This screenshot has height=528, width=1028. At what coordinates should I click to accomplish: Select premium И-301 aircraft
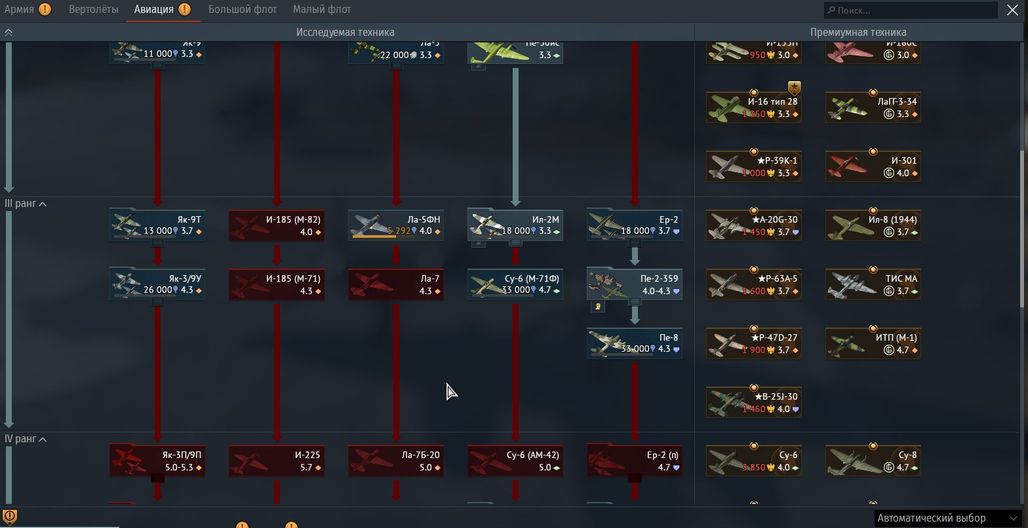click(x=873, y=166)
